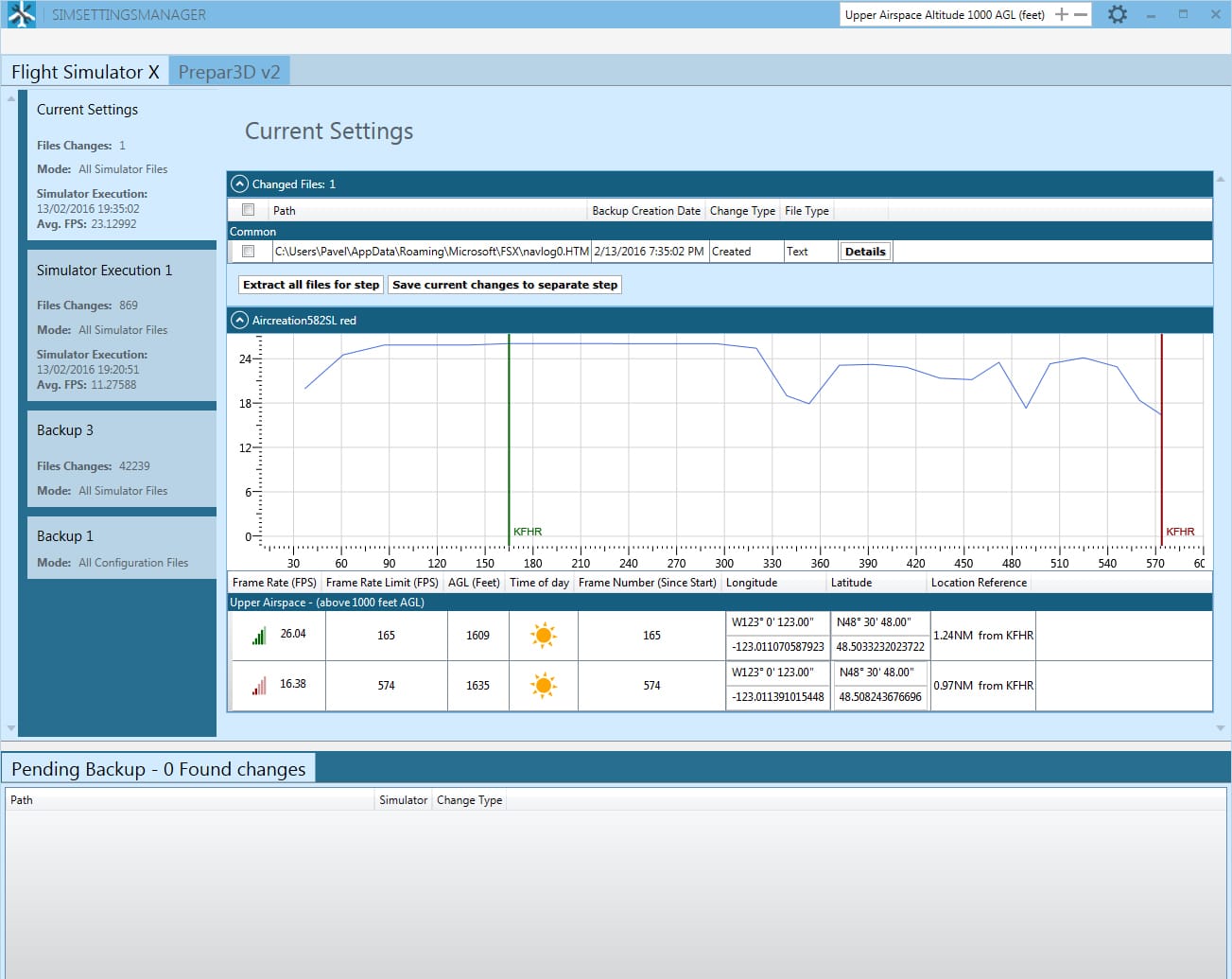Click the Details button for navlog0.HTM
This screenshot has height=979, width=1232.
click(865, 252)
